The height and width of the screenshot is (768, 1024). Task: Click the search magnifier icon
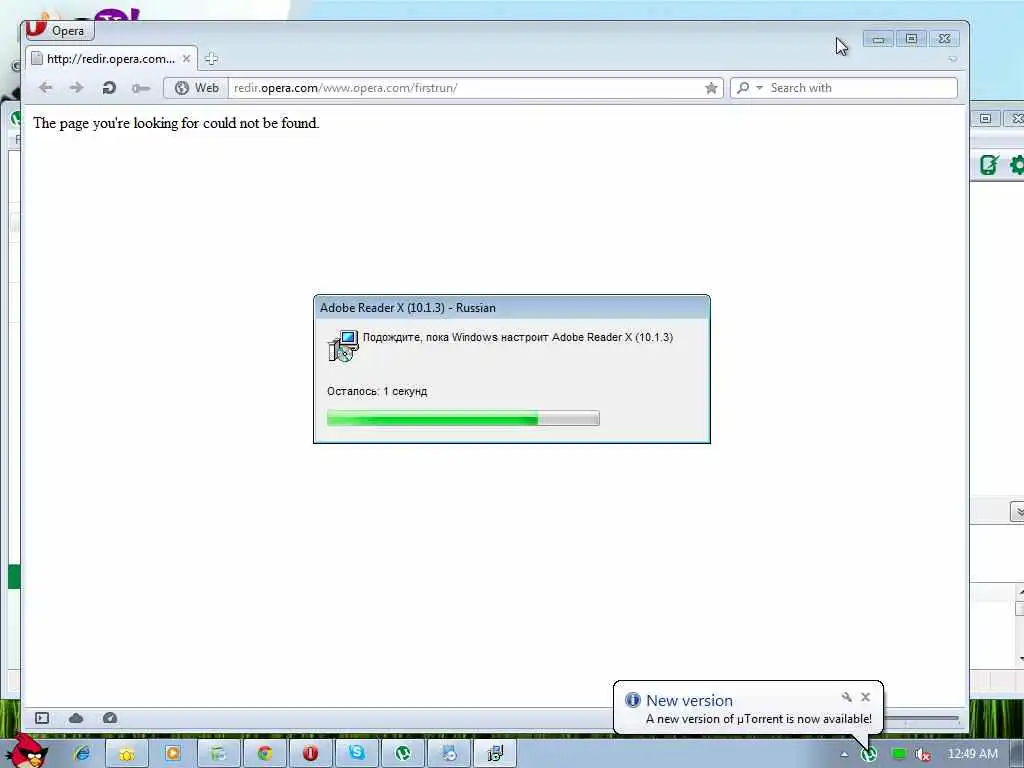pos(743,88)
